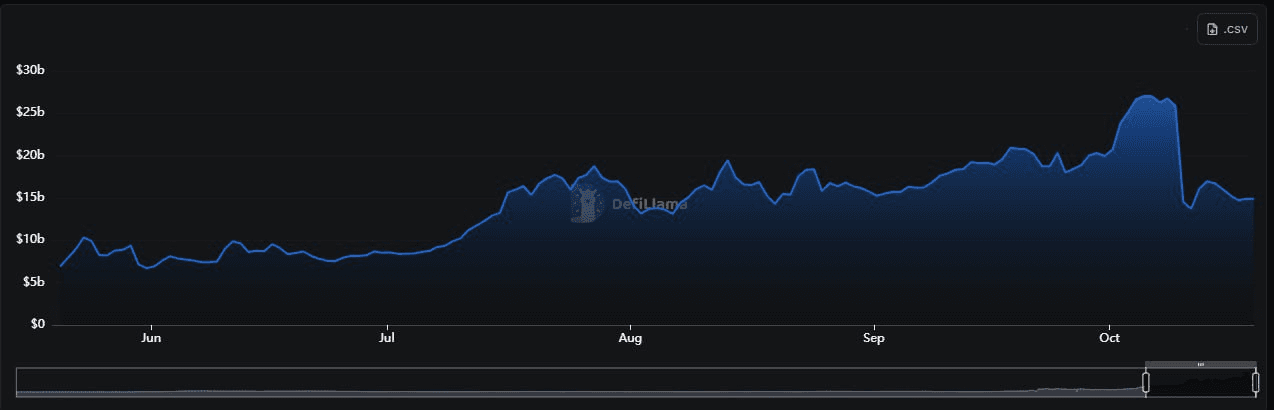Grab the left handle of the range slider
The width and height of the screenshot is (1274, 410).
[x=1146, y=382]
